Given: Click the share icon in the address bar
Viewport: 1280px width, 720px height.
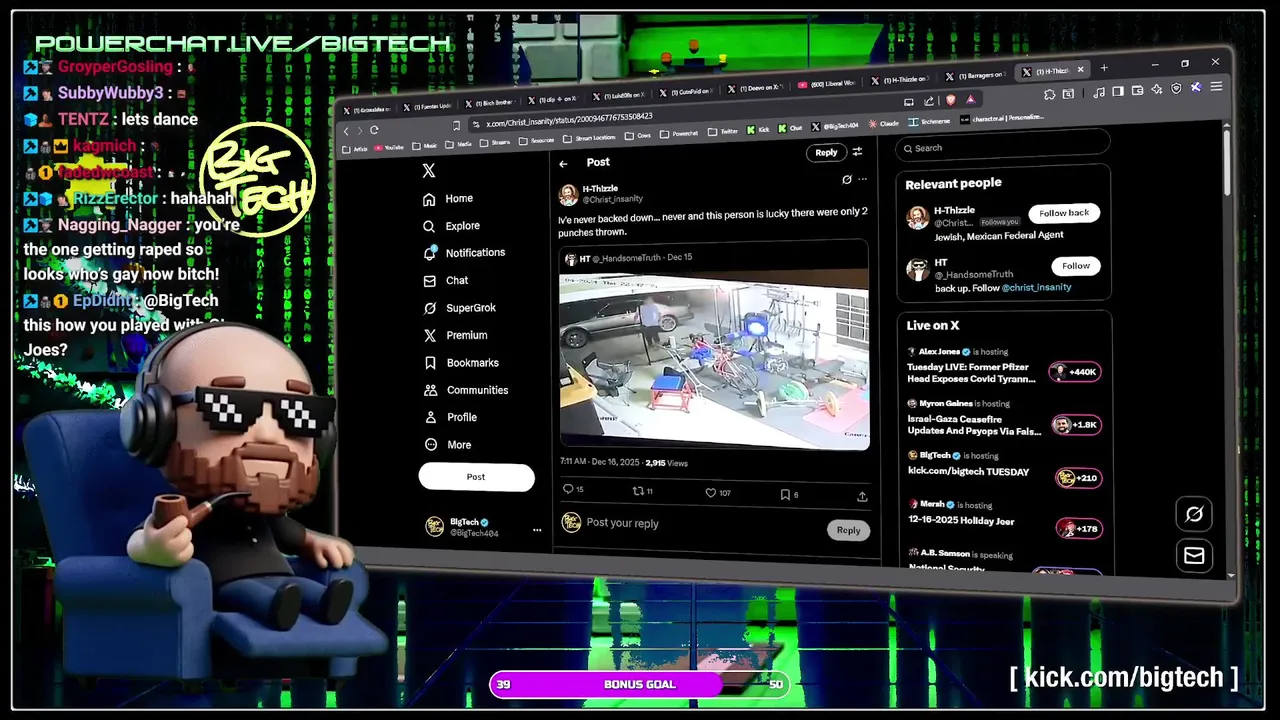Looking at the screenshot, I should click(x=929, y=101).
